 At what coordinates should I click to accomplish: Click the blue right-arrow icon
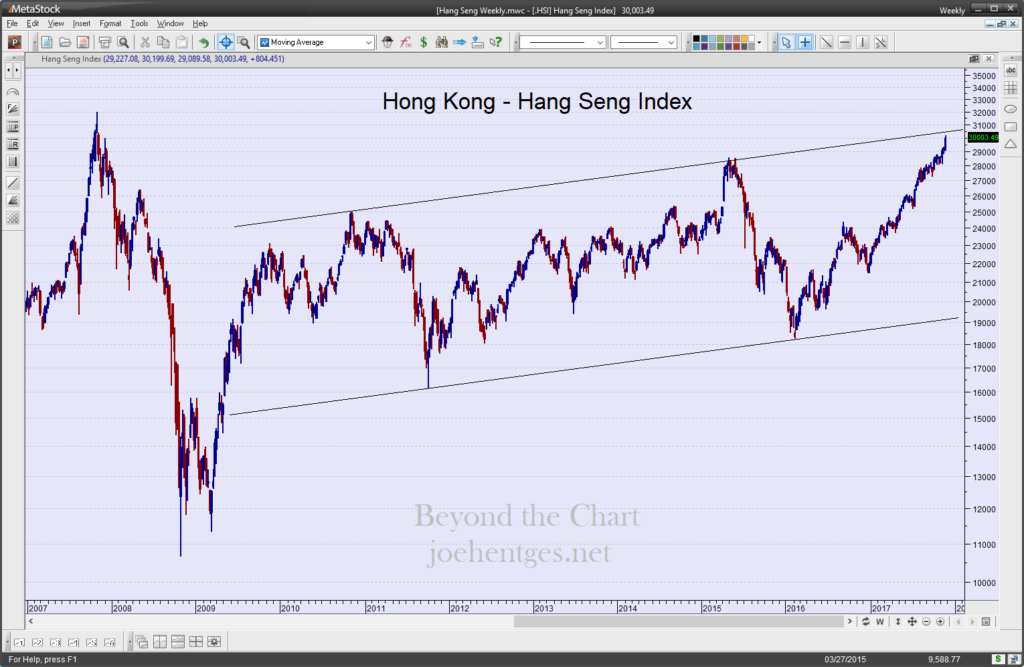(x=460, y=42)
